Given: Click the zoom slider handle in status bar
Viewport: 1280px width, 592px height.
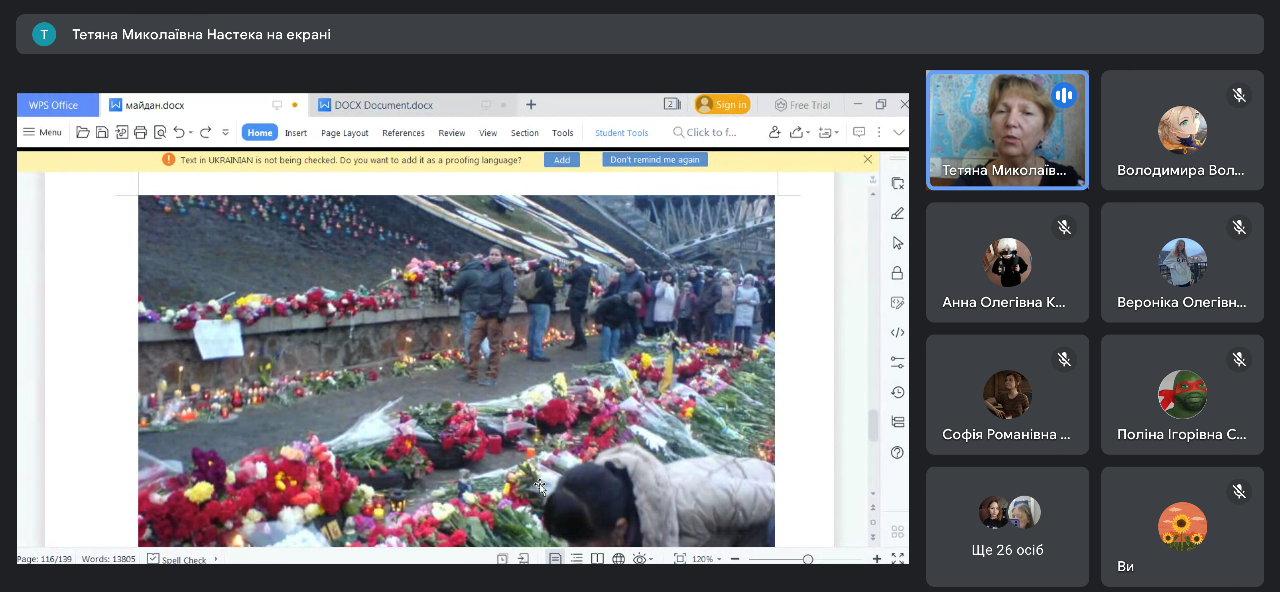Looking at the screenshot, I should [808, 559].
